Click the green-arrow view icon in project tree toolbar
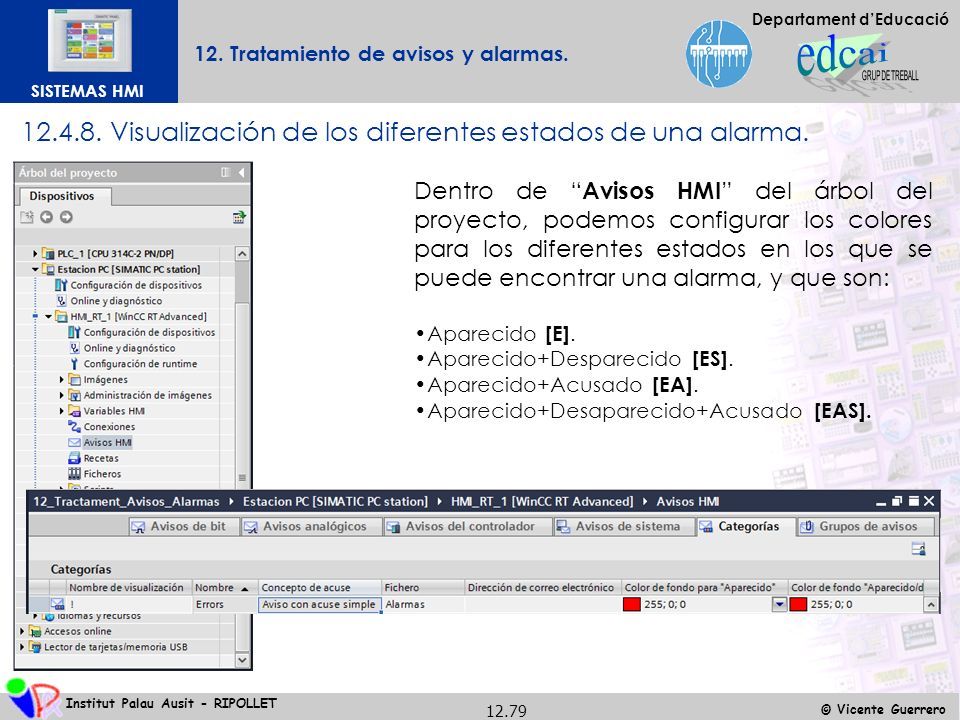Screen dimensions: 960x720 pos(239,217)
